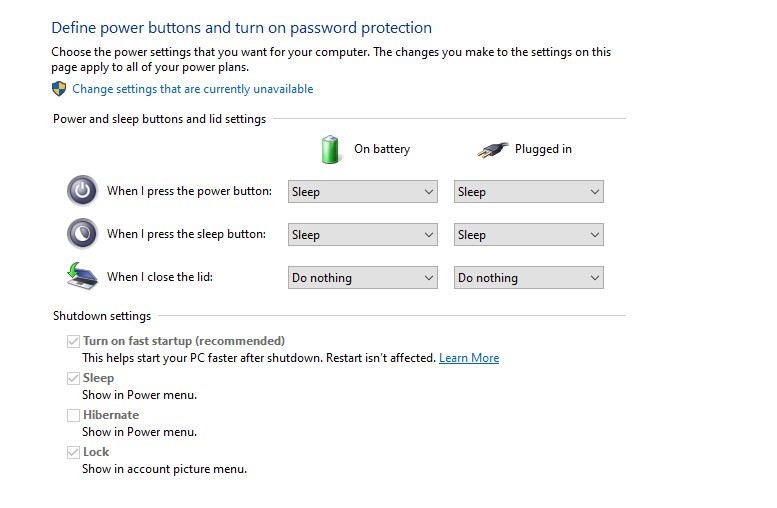Open sleep button On battery dropdown
The image size is (777, 508).
(362, 235)
